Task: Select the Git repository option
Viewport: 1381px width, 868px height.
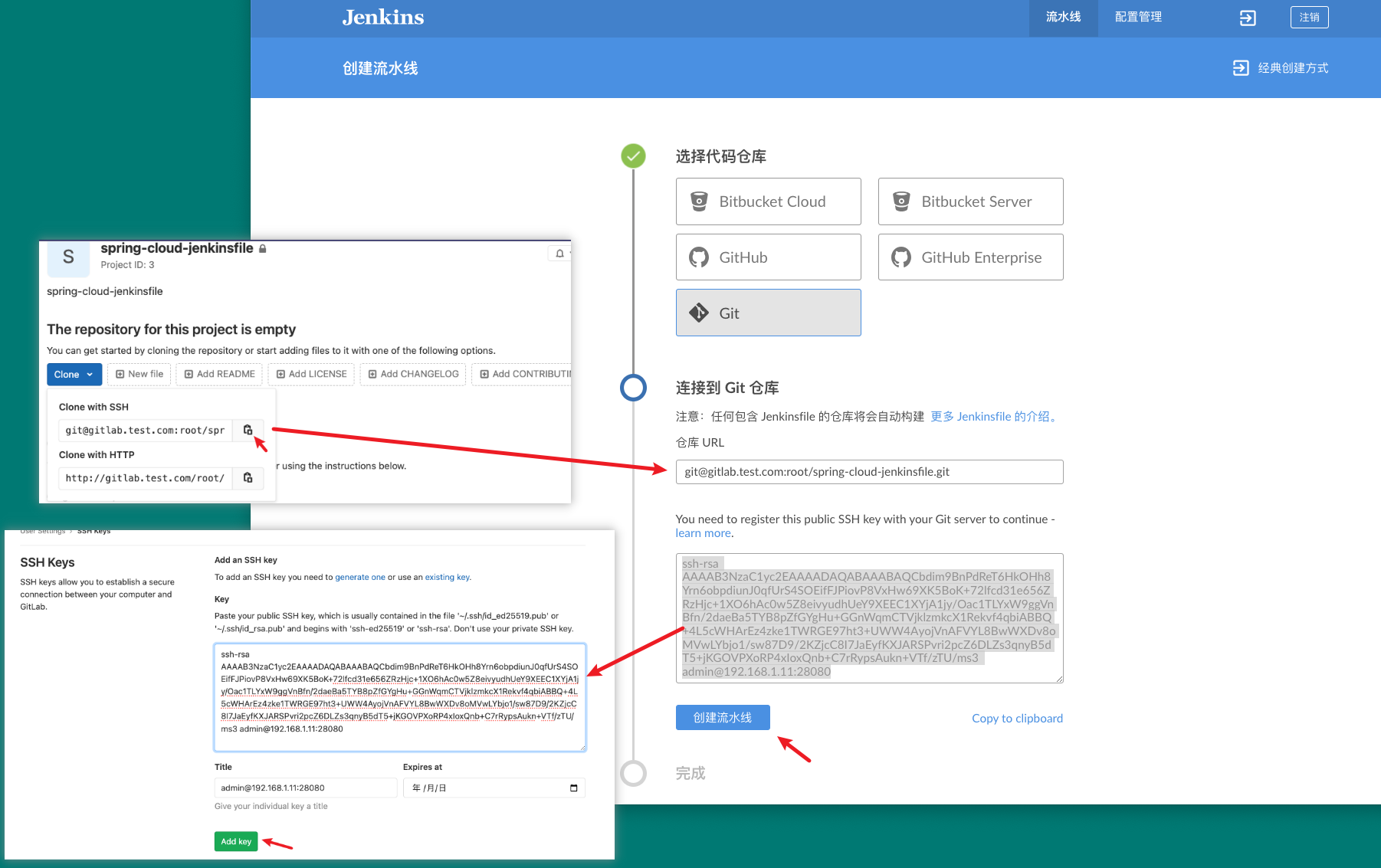Action: click(x=768, y=313)
